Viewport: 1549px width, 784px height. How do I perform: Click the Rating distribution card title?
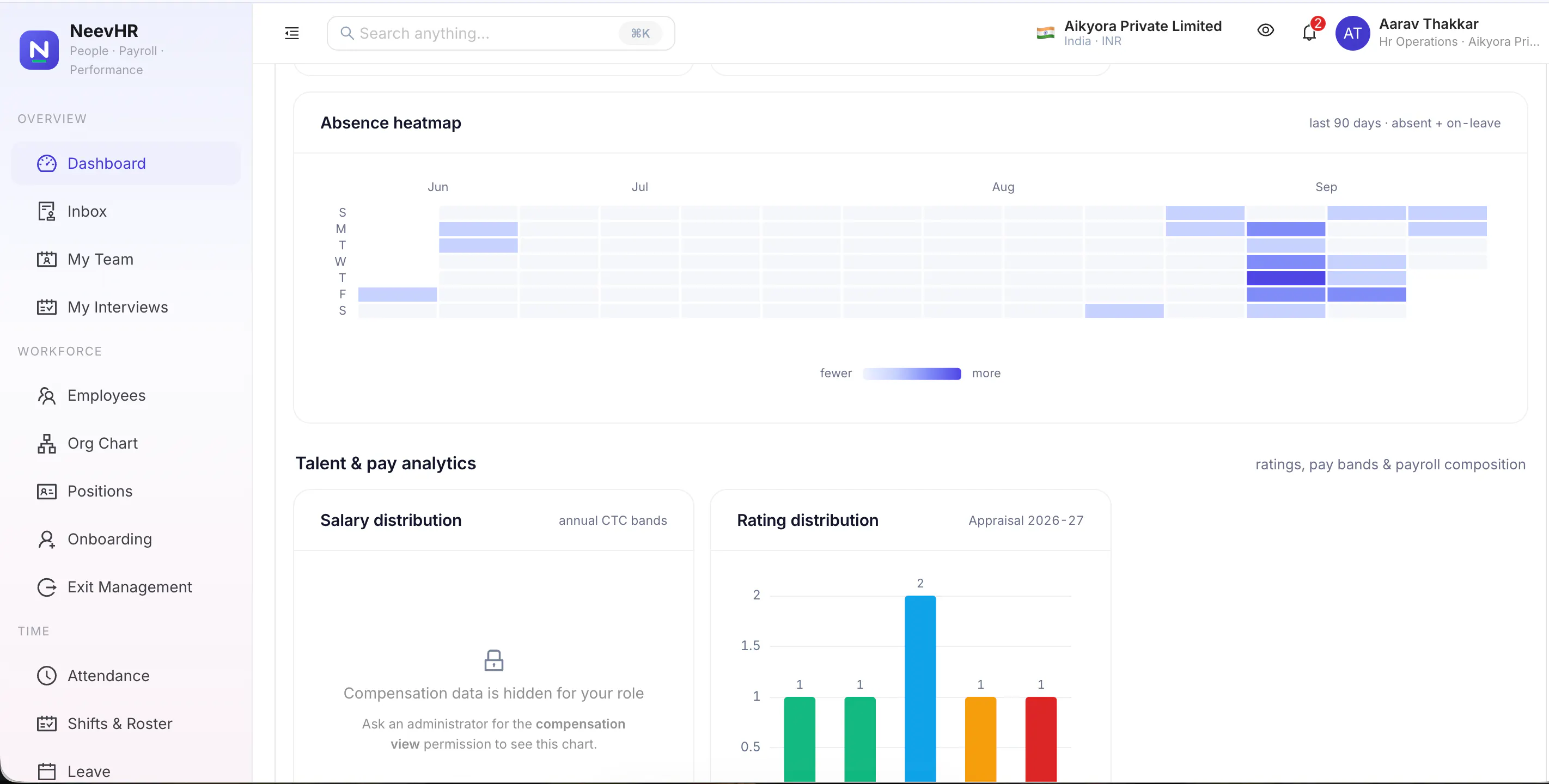(x=808, y=520)
